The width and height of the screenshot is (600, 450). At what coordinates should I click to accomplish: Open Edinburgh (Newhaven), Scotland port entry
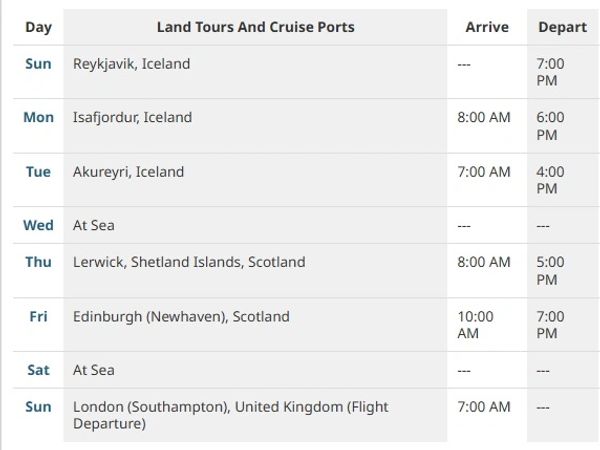coord(181,317)
